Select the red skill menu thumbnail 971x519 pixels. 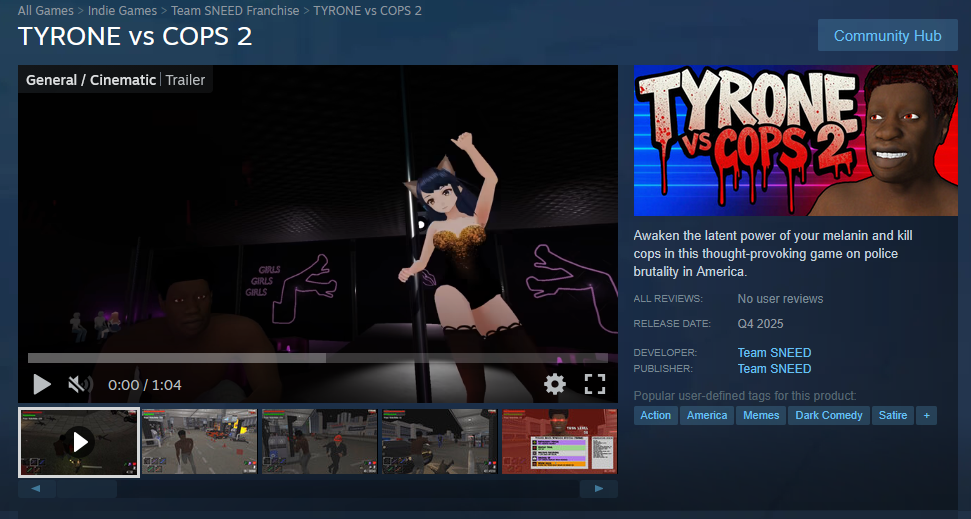point(560,442)
